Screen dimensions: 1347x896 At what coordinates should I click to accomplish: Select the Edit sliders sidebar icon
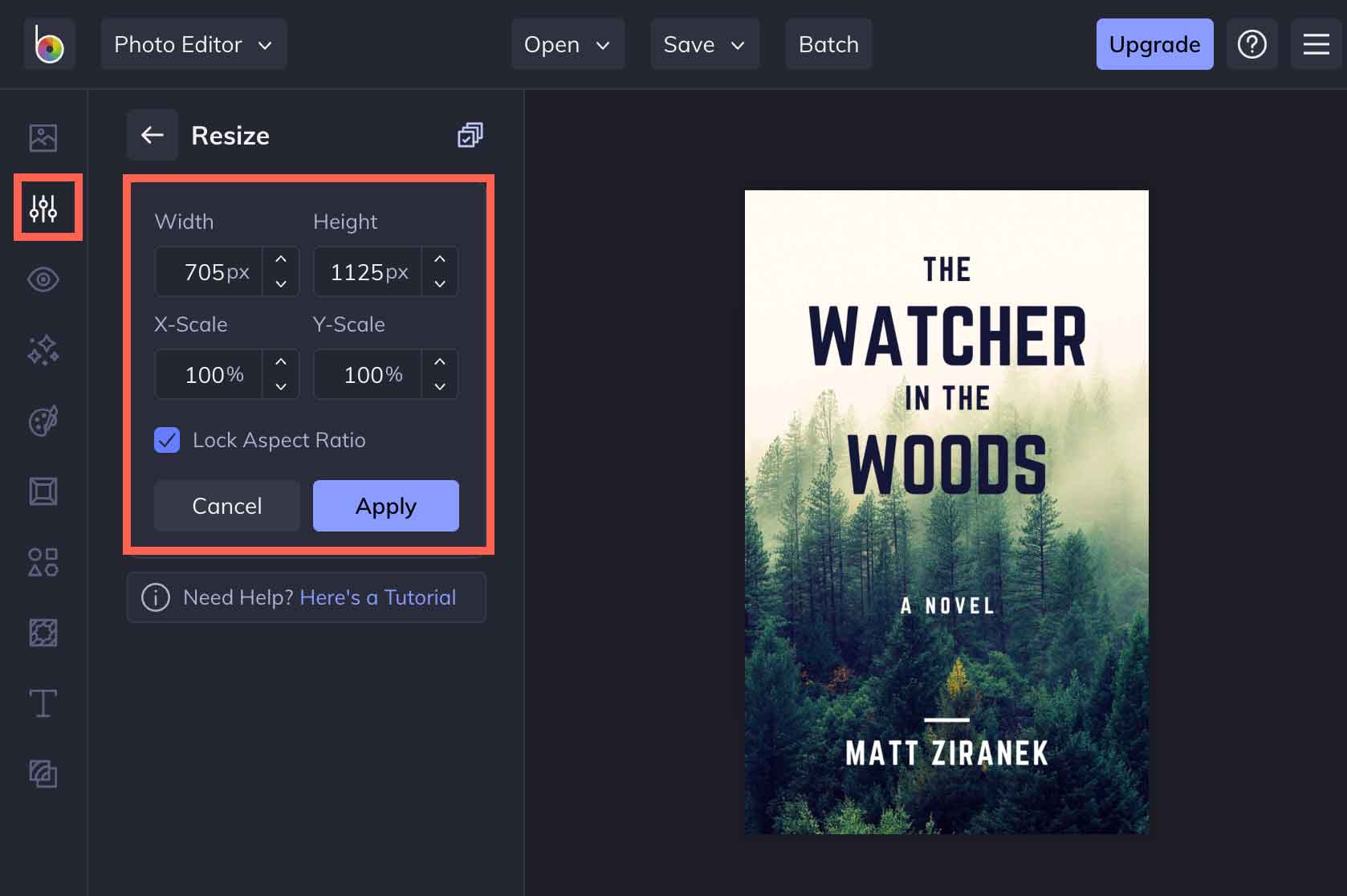click(x=43, y=209)
